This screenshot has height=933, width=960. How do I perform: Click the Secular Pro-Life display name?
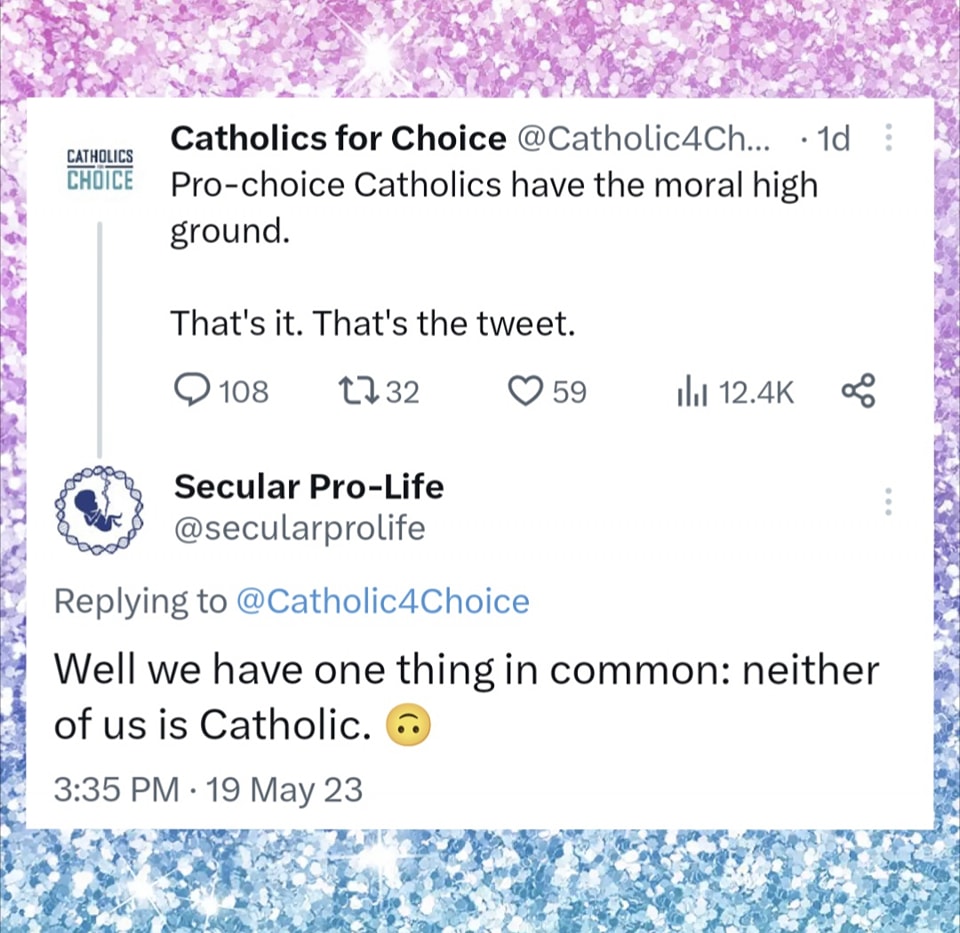pos(308,487)
